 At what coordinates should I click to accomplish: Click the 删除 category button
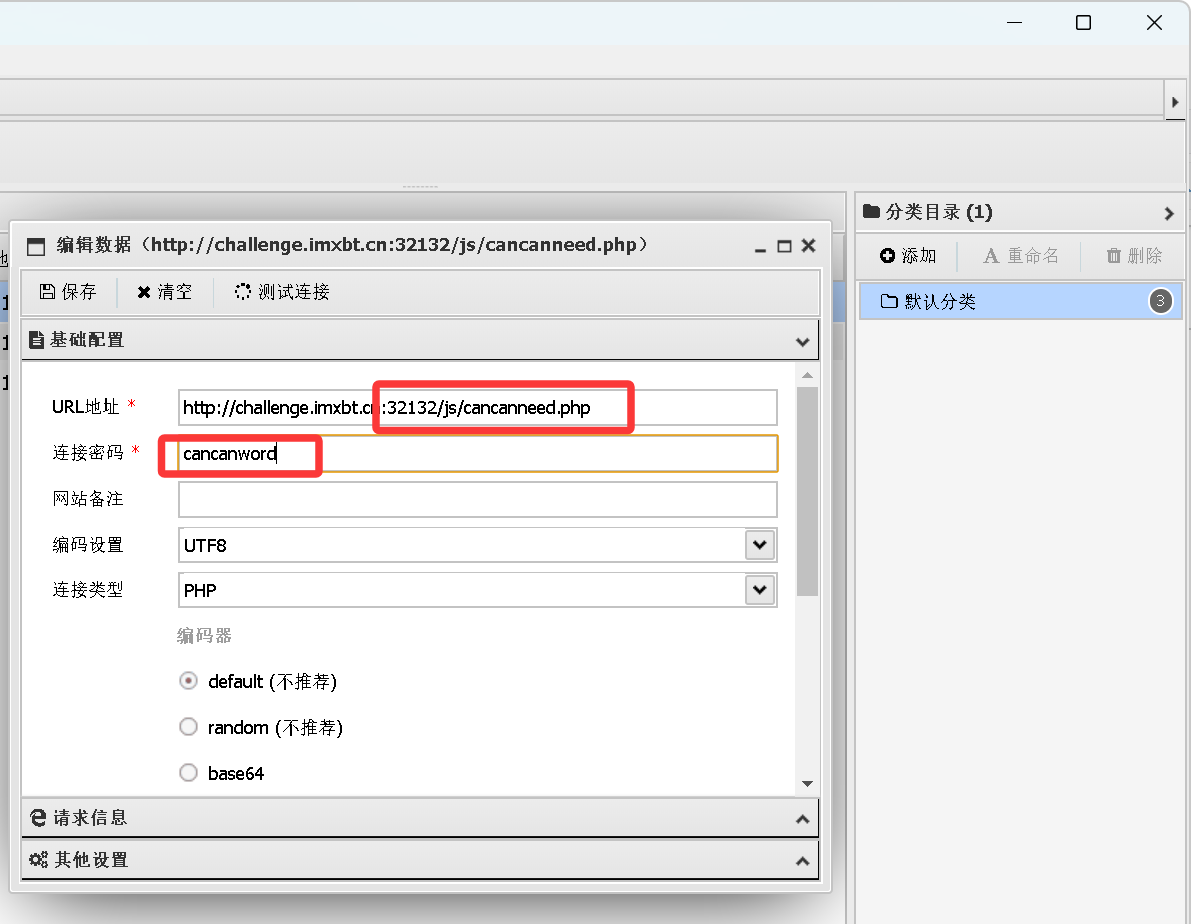pos(1134,256)
